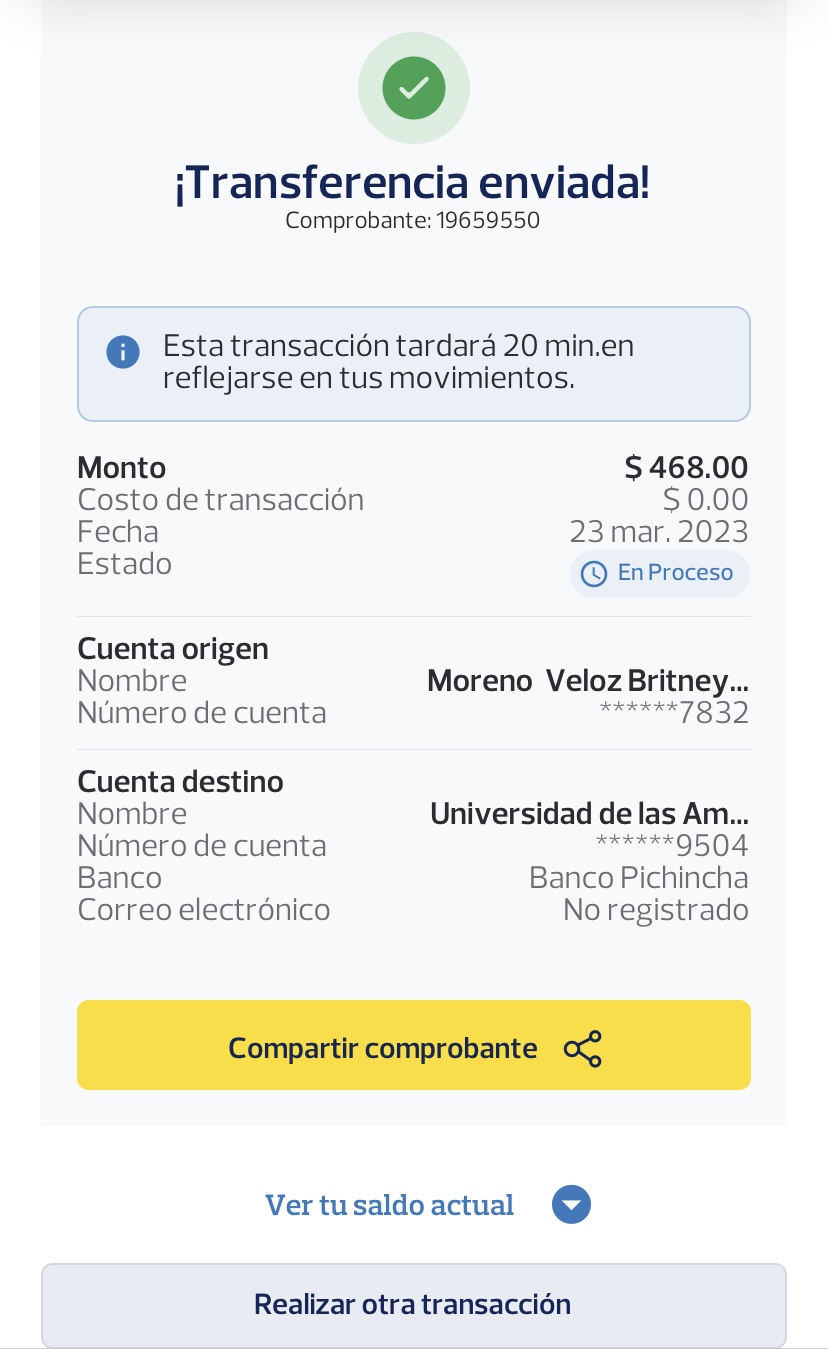Tap the Compartir comprobante button
The height and width of the screenshot is (1349, 828).
[x=413, y=1045]
